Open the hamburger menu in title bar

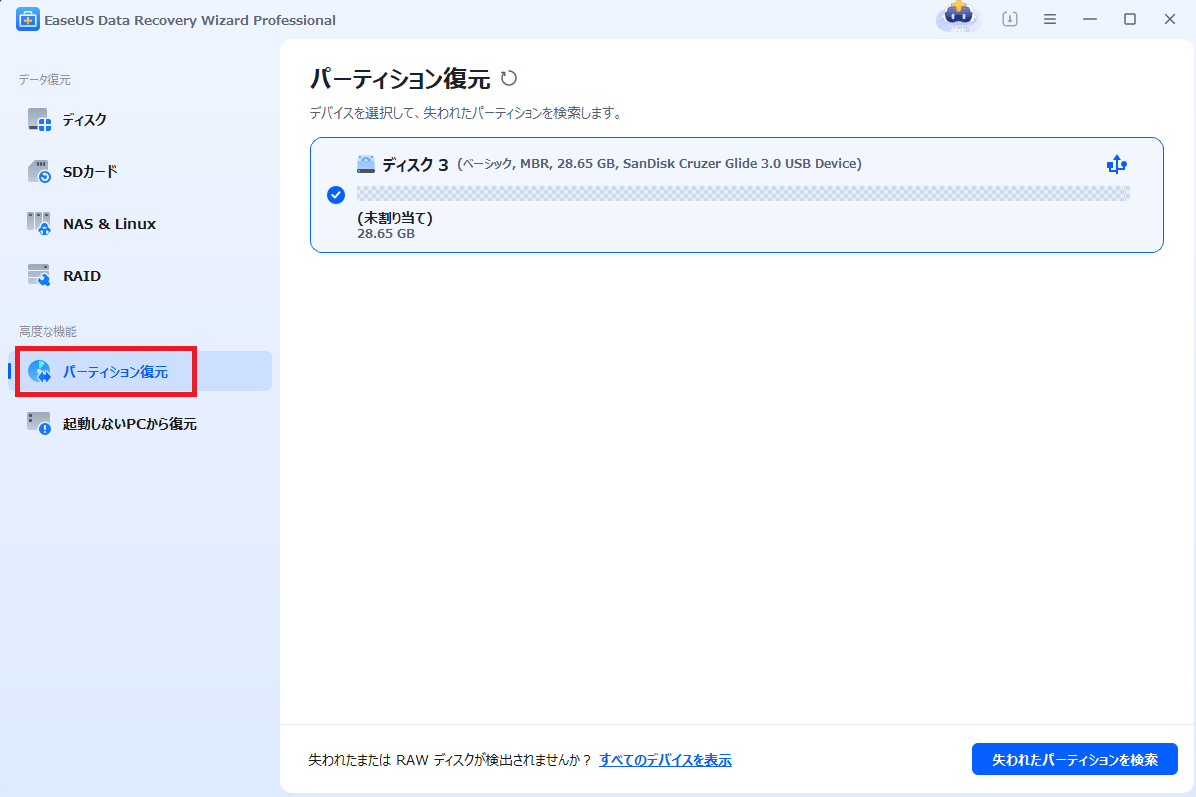coord(1050,20)
